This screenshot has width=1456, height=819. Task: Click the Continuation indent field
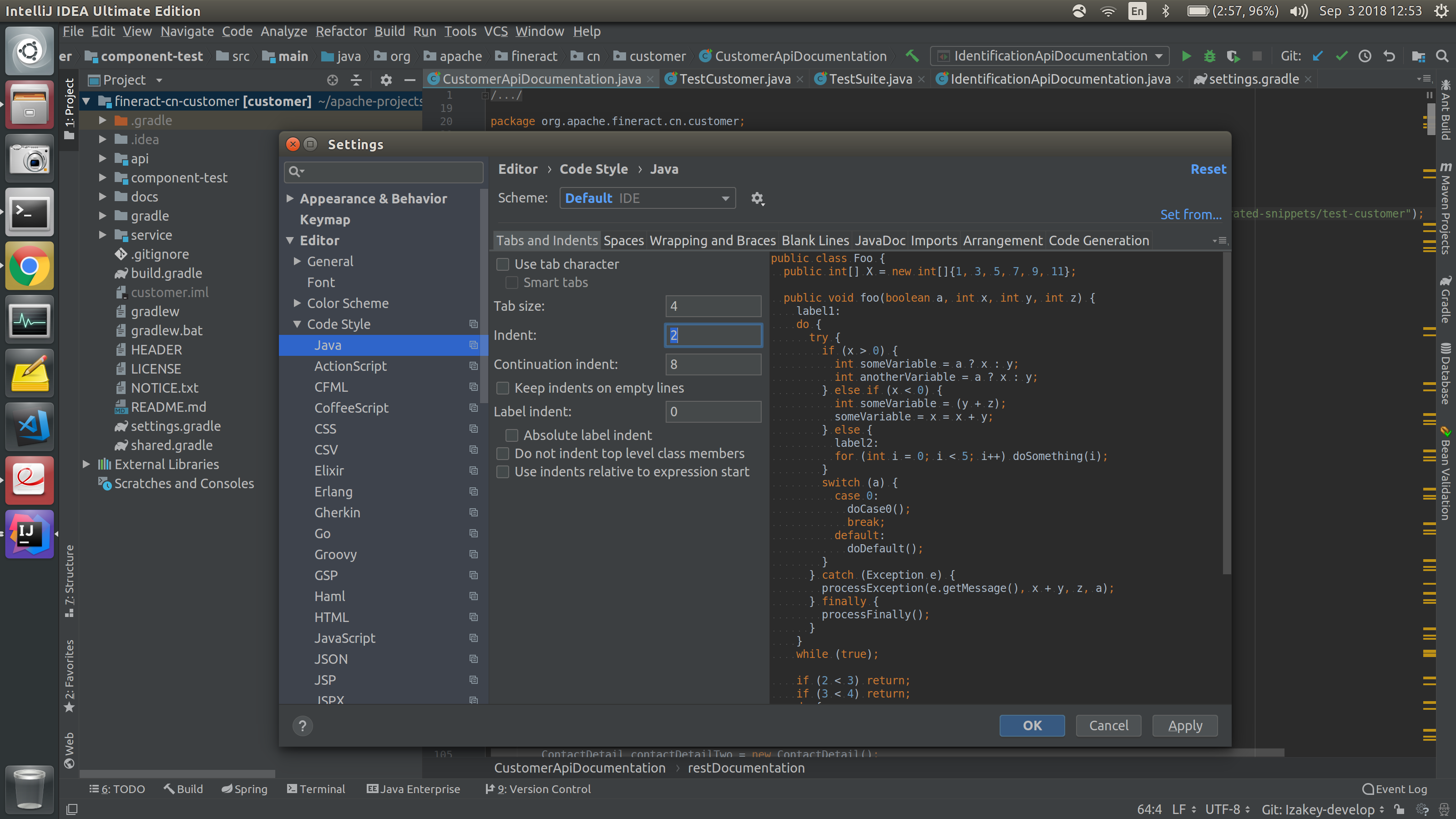pos(713,364)
